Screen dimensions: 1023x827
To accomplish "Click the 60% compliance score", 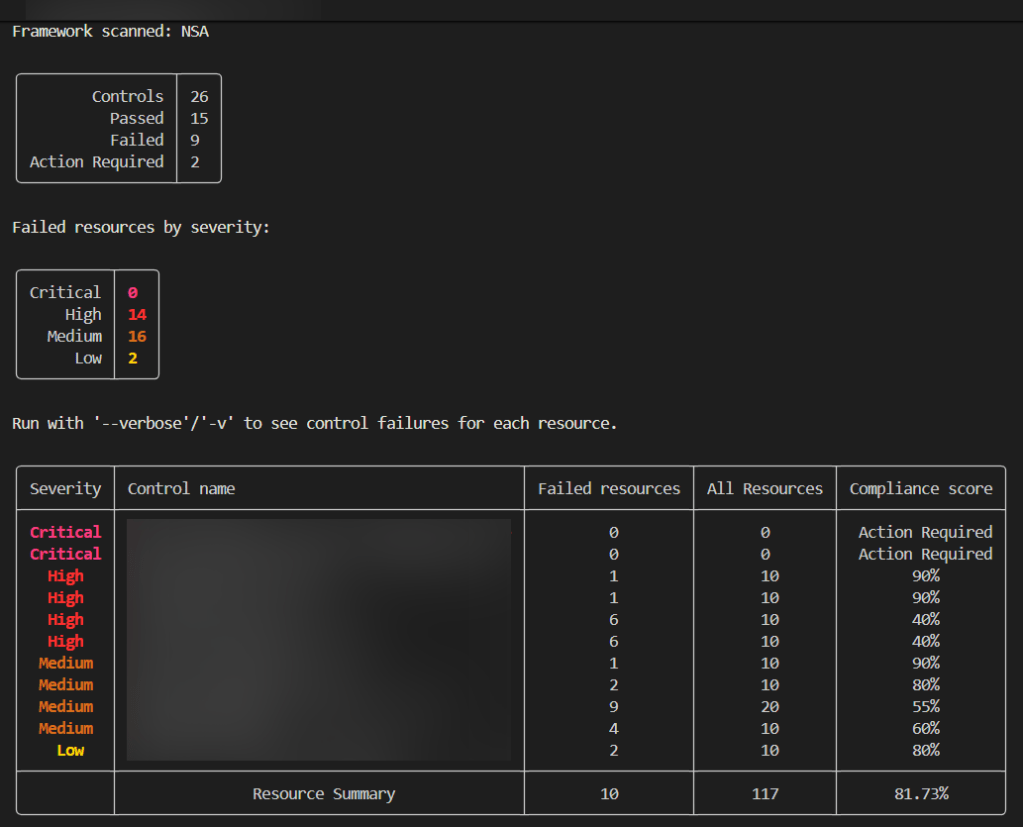I will pos(926,729).
